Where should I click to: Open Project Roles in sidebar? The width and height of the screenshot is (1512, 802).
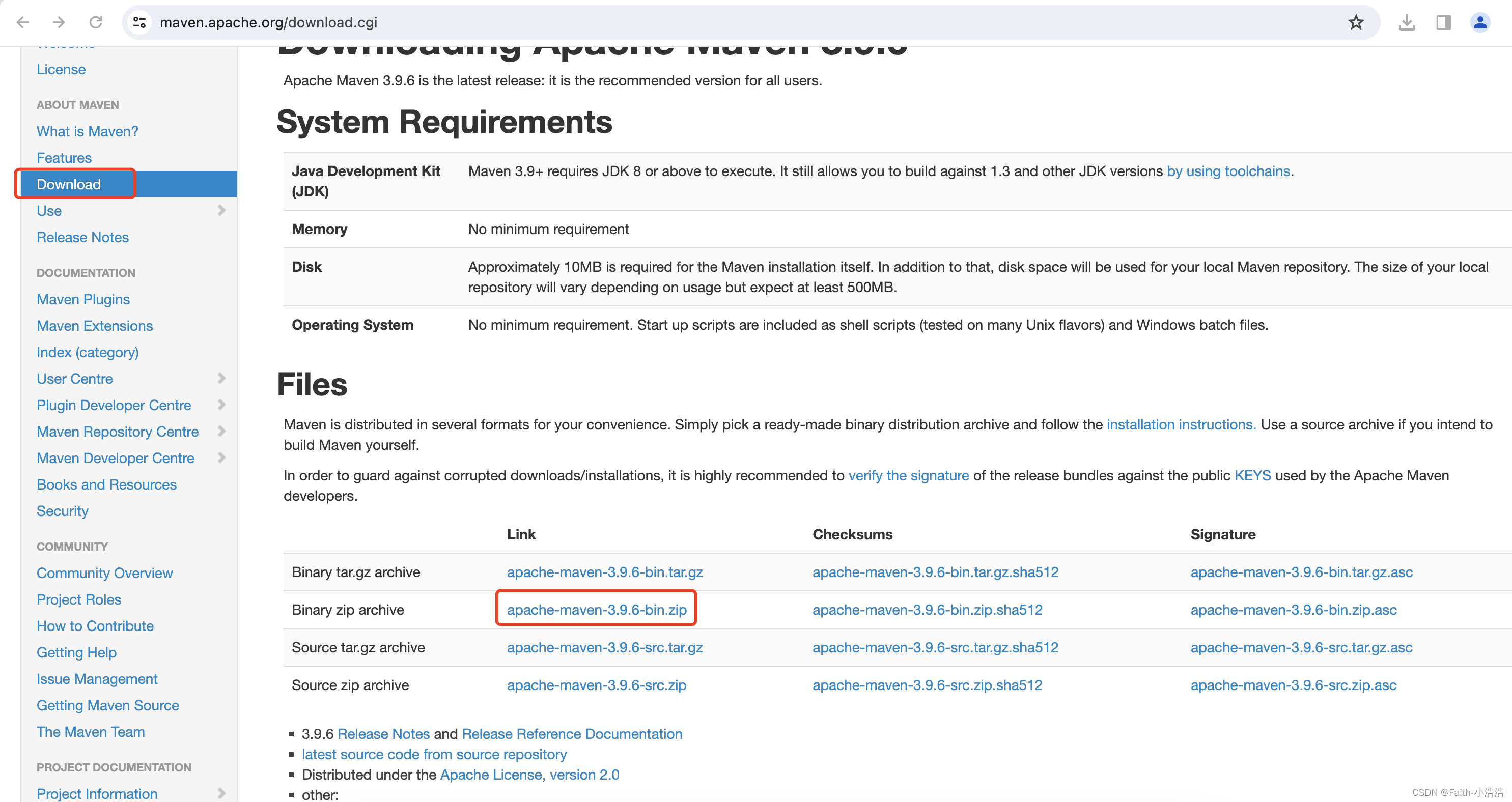click(78, 599)
